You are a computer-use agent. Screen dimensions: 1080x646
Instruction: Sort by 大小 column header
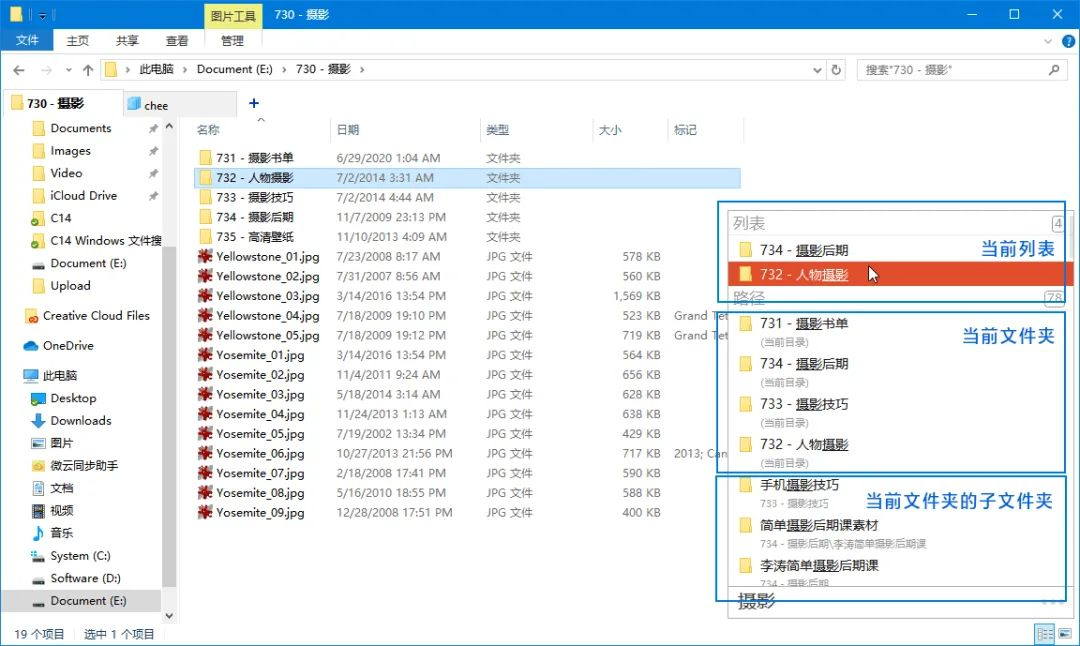(630, 129)
